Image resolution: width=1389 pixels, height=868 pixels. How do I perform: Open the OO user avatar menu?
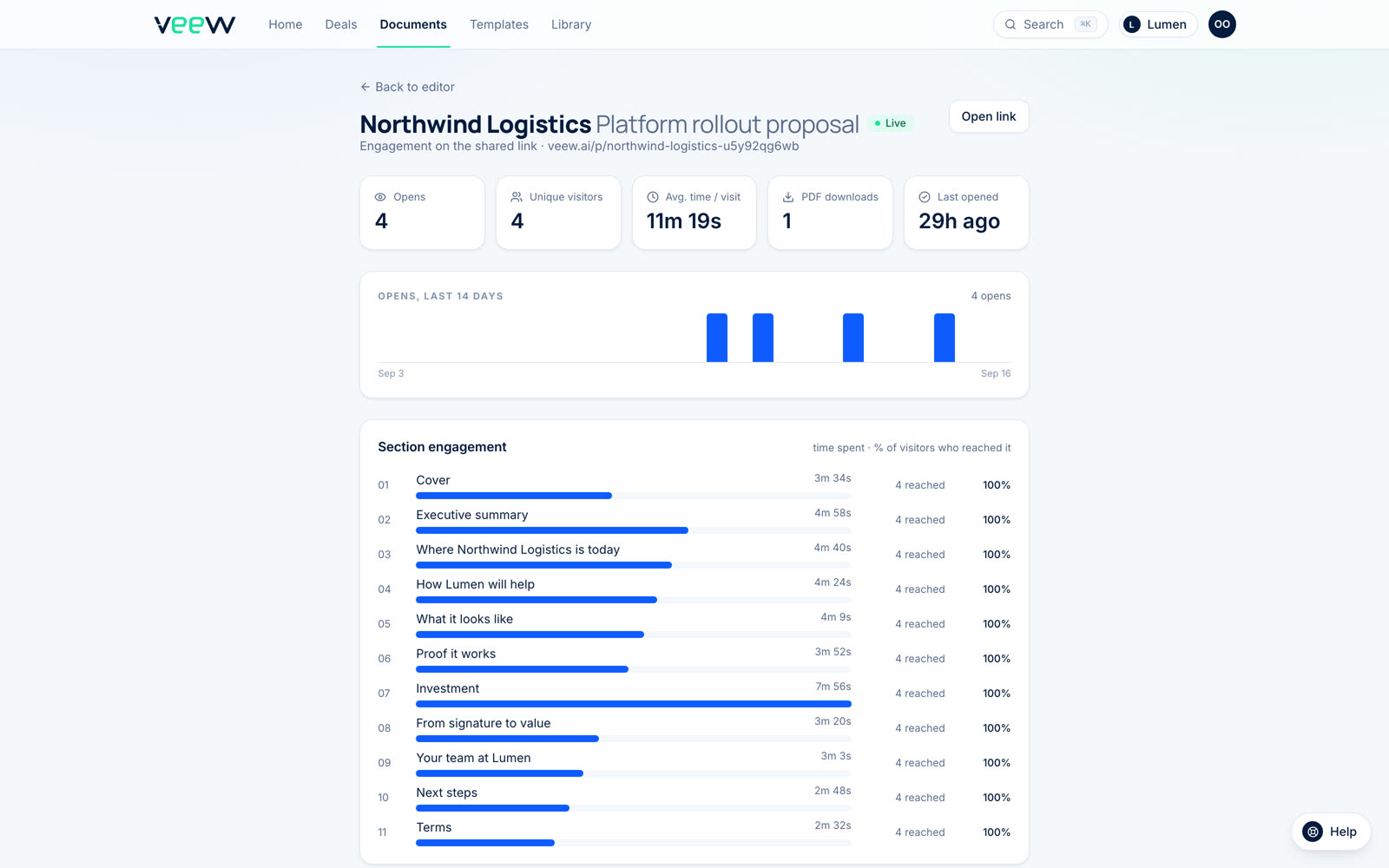pos(1222,24)
